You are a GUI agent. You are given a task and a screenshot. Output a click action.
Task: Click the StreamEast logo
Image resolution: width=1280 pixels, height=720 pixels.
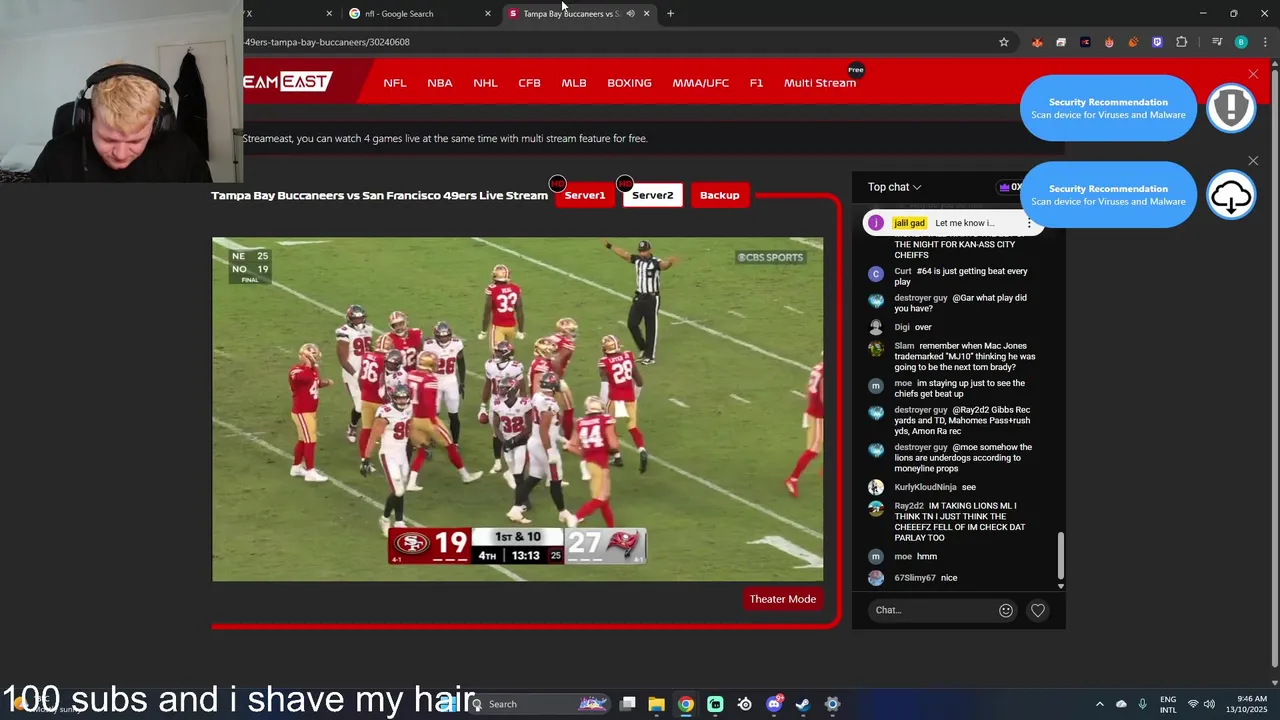point(287,82)
